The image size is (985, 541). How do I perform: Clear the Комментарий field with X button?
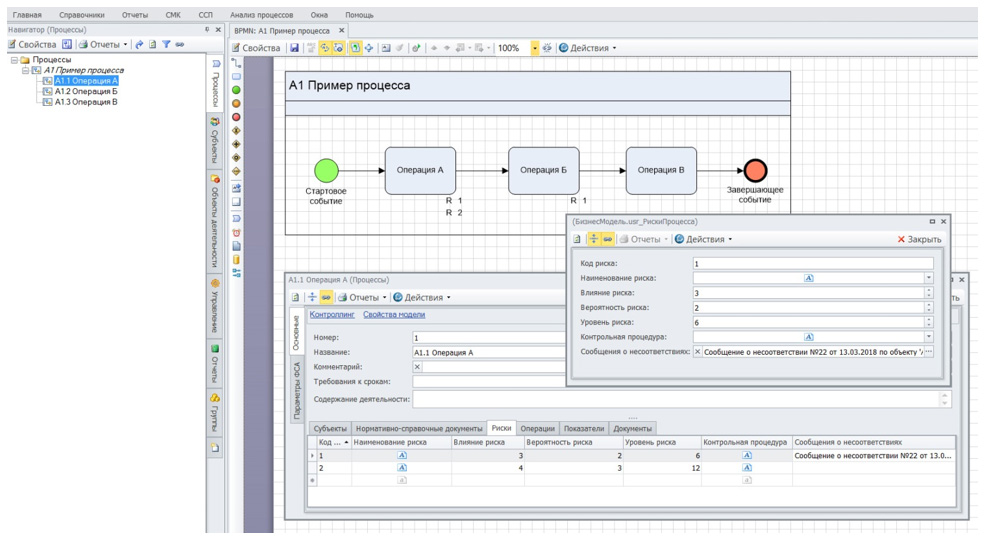click(x=418, y=367)
